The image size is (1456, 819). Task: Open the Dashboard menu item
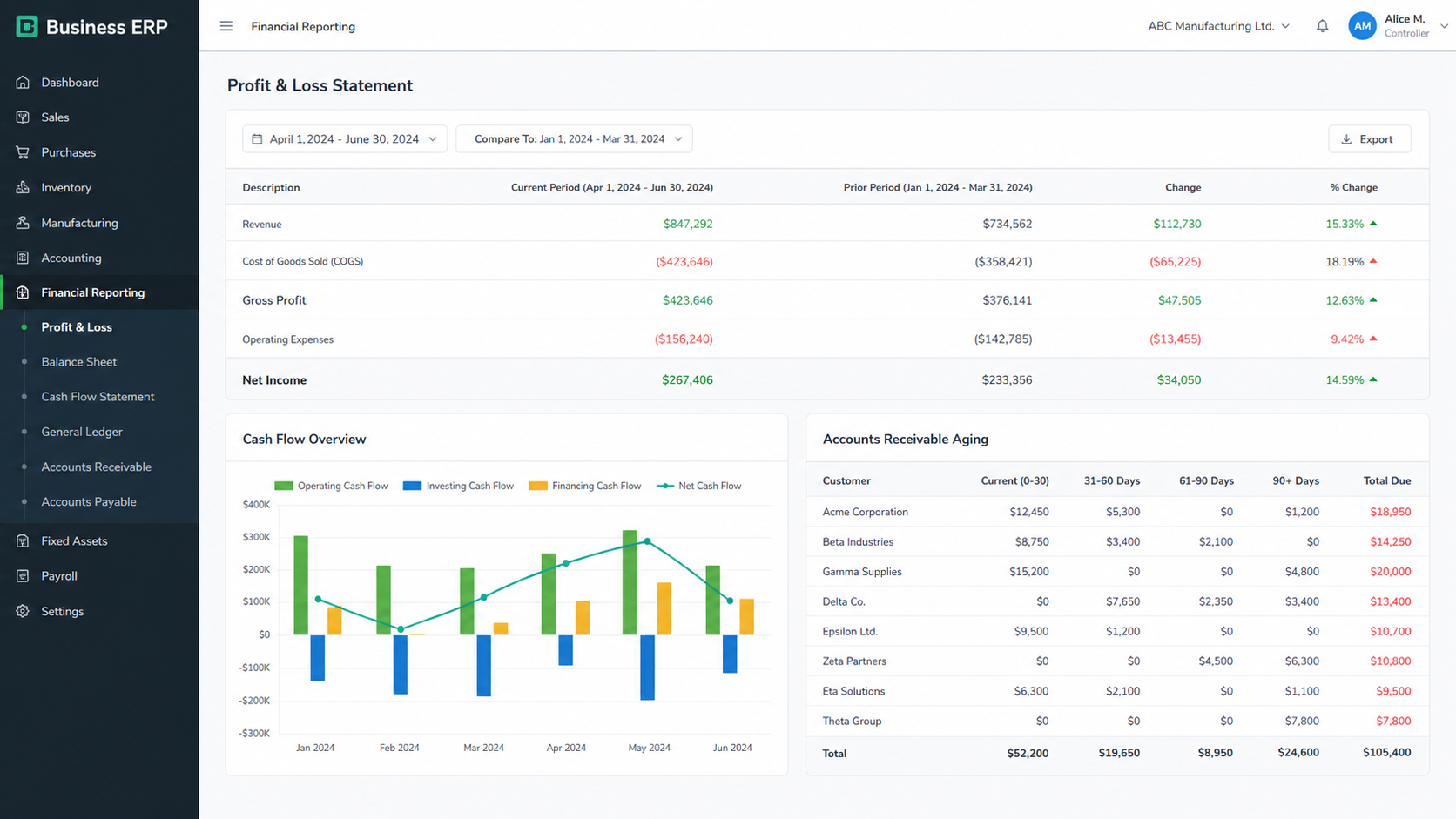tap(99, 83)
